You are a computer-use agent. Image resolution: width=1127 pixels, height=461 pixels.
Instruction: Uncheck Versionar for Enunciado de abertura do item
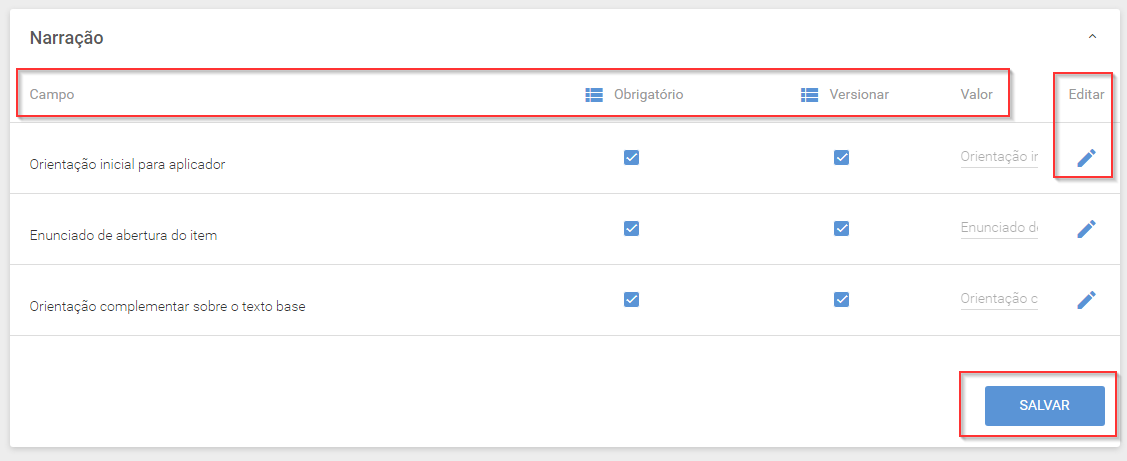[x=841, y=228]
